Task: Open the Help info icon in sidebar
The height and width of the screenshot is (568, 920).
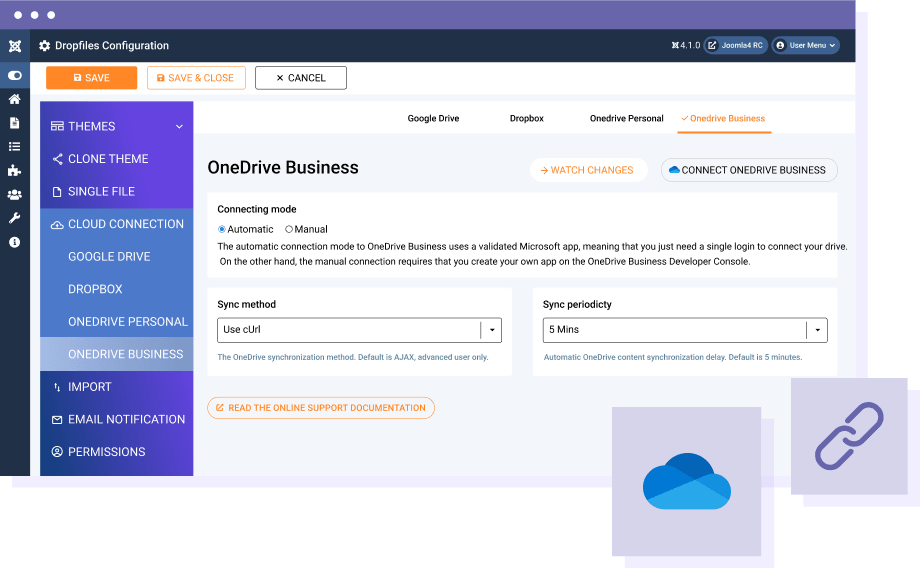Action: (x=15, y=242)
